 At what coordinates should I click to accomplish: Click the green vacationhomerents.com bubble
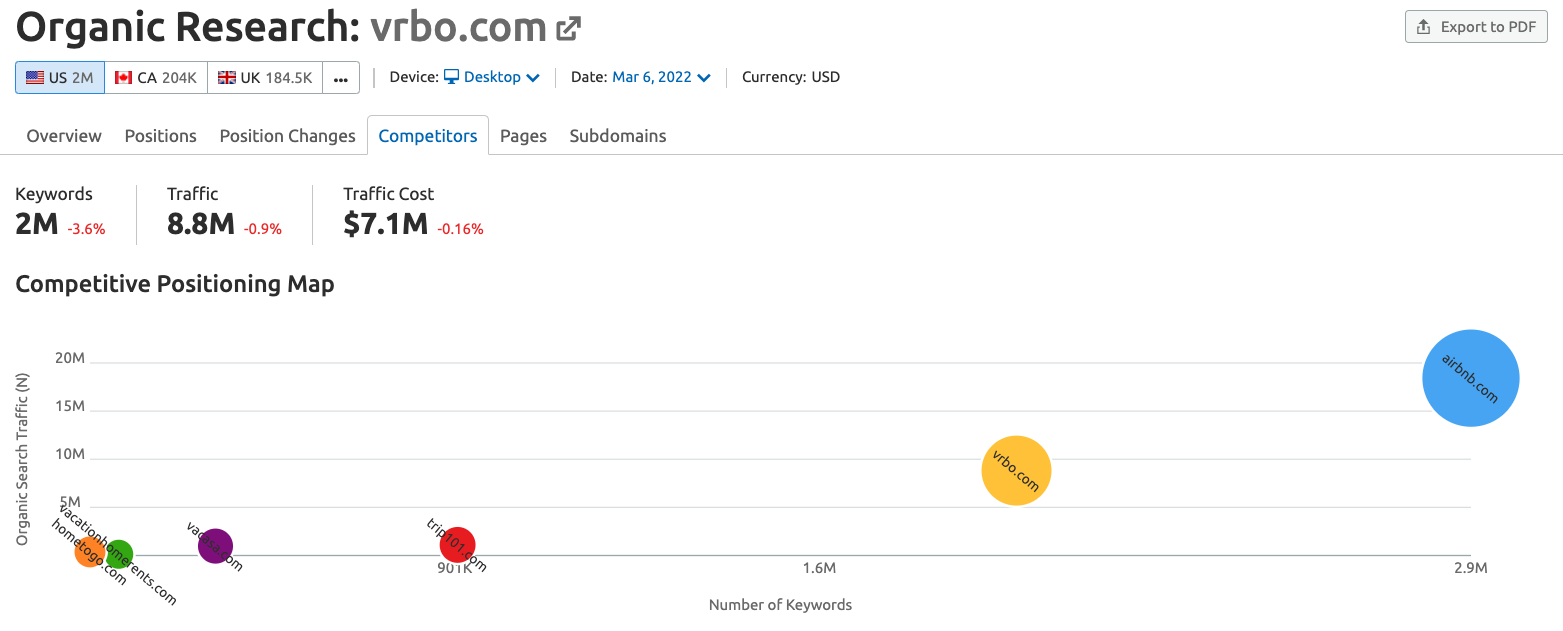(119, 554)
